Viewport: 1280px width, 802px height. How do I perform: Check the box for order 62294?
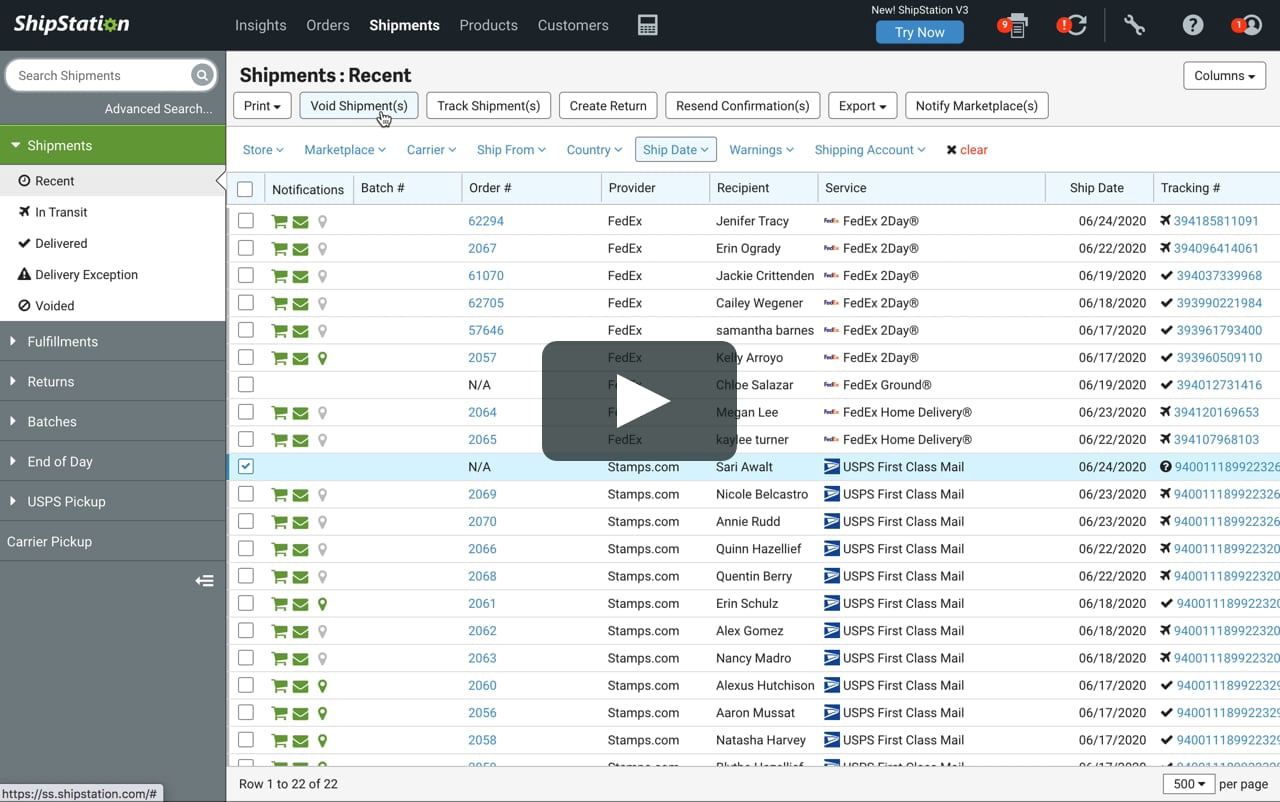pyautogui.click(x=246, y=221)
